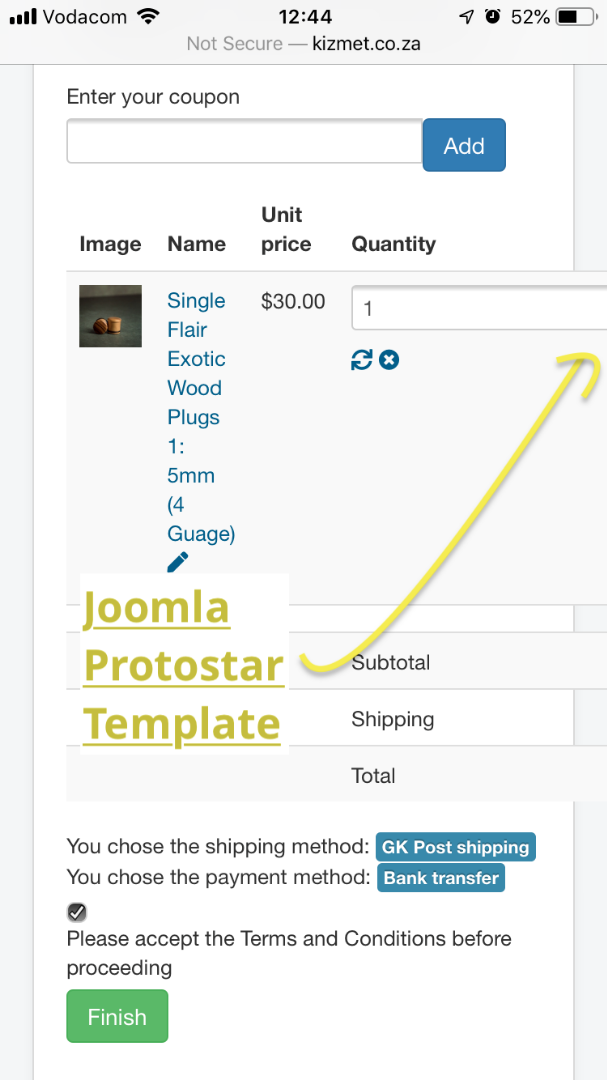Click the Quantity input field
This screenshot has width=607, height=1080.
coord(478,308)
